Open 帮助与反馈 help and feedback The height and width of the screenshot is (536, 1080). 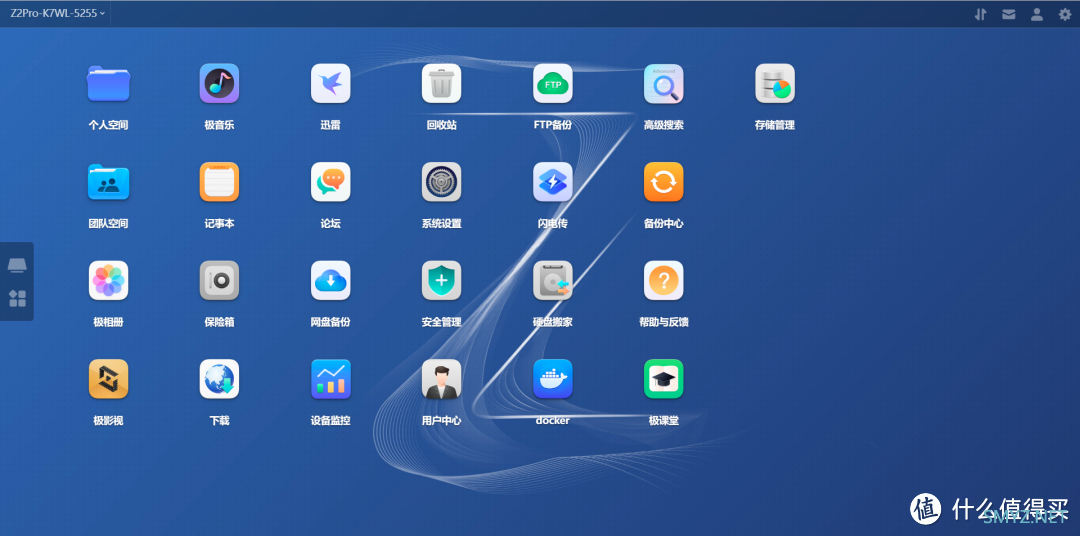point(664,280)
